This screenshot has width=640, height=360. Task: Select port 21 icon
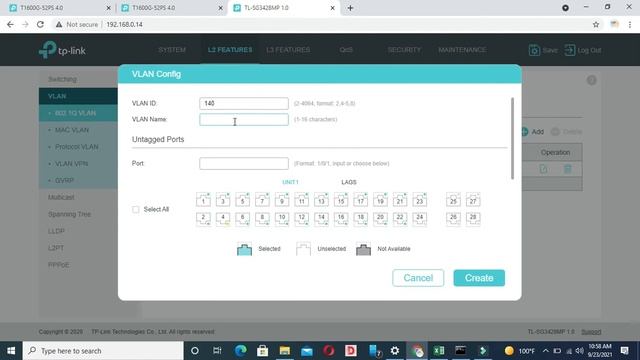[x=400, y=200]
